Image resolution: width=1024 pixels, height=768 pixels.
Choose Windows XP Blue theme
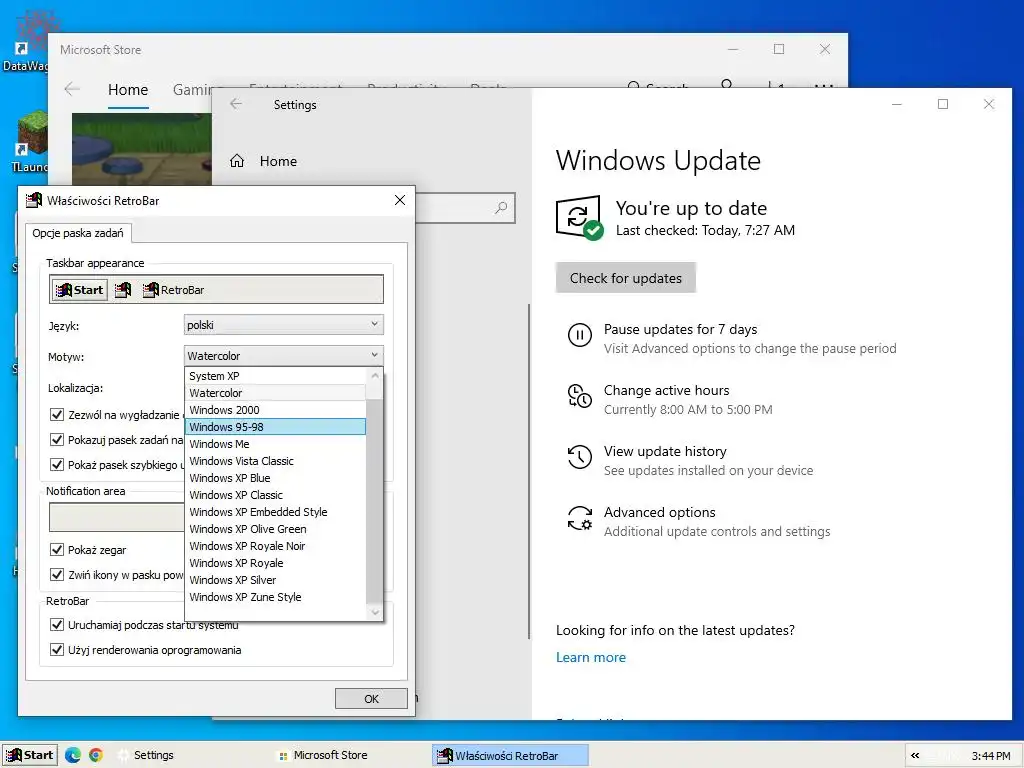point(275,477)
